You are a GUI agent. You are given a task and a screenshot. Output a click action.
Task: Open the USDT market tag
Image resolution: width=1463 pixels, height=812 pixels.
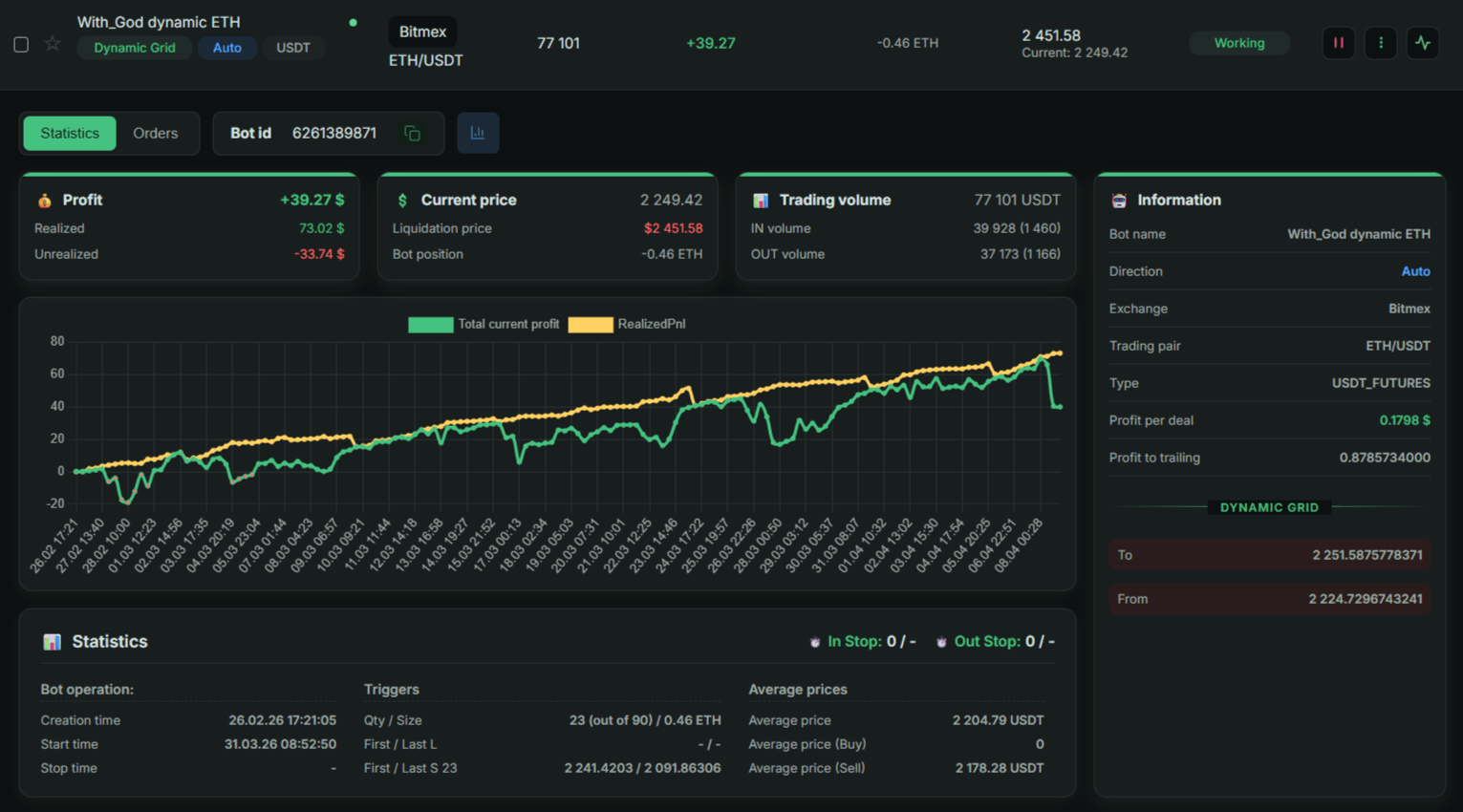[293, 48]
